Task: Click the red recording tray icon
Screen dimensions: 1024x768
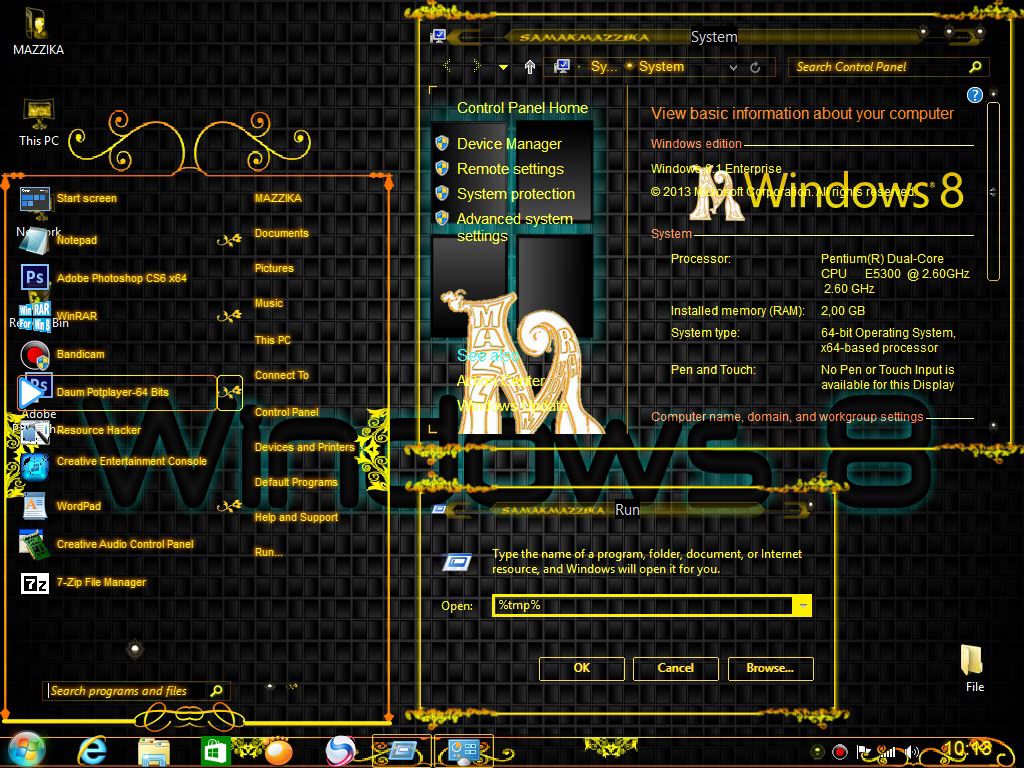Action: (840, 752)
